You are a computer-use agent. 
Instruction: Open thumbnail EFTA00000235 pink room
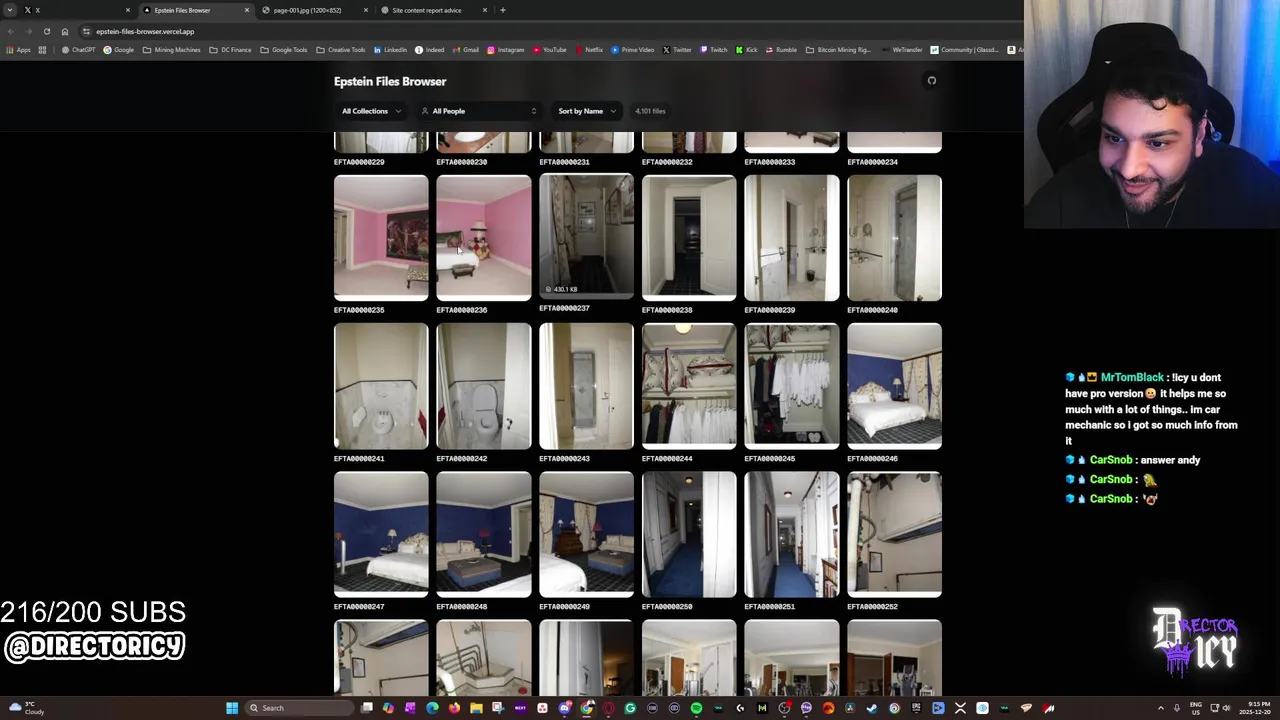[381, 238]
